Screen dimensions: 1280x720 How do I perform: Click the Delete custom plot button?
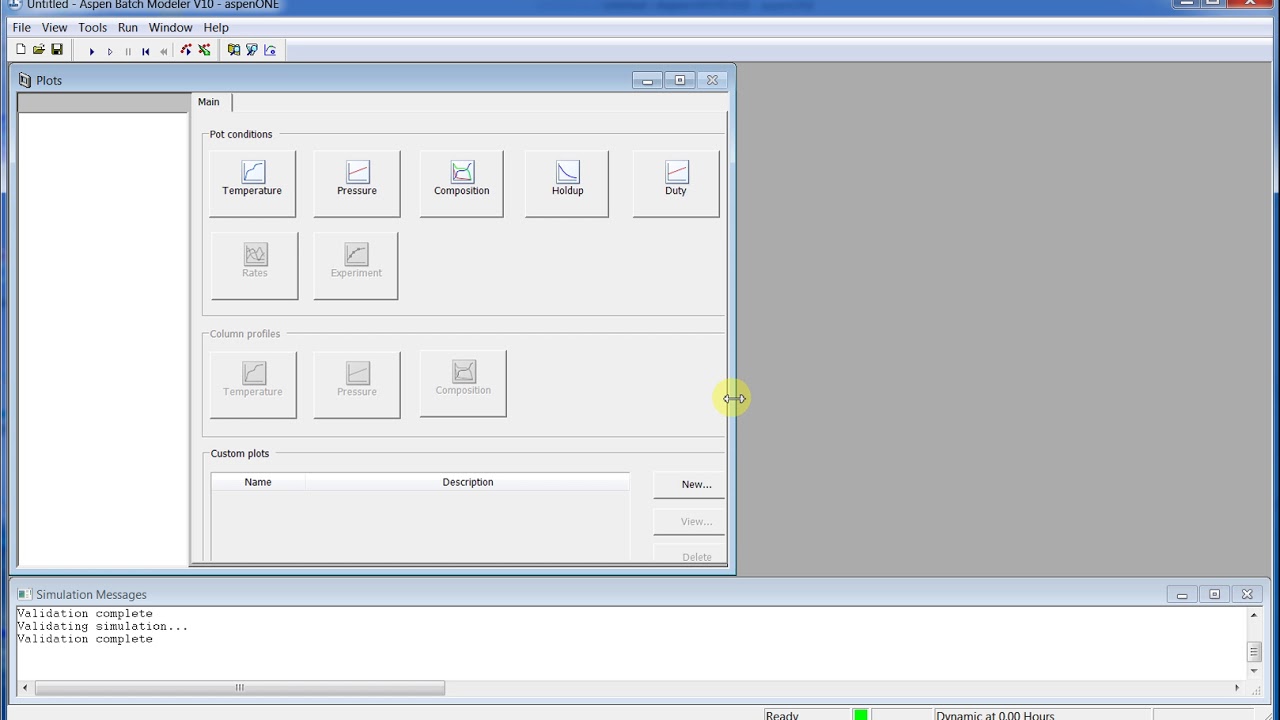click(x=689, y=554)
